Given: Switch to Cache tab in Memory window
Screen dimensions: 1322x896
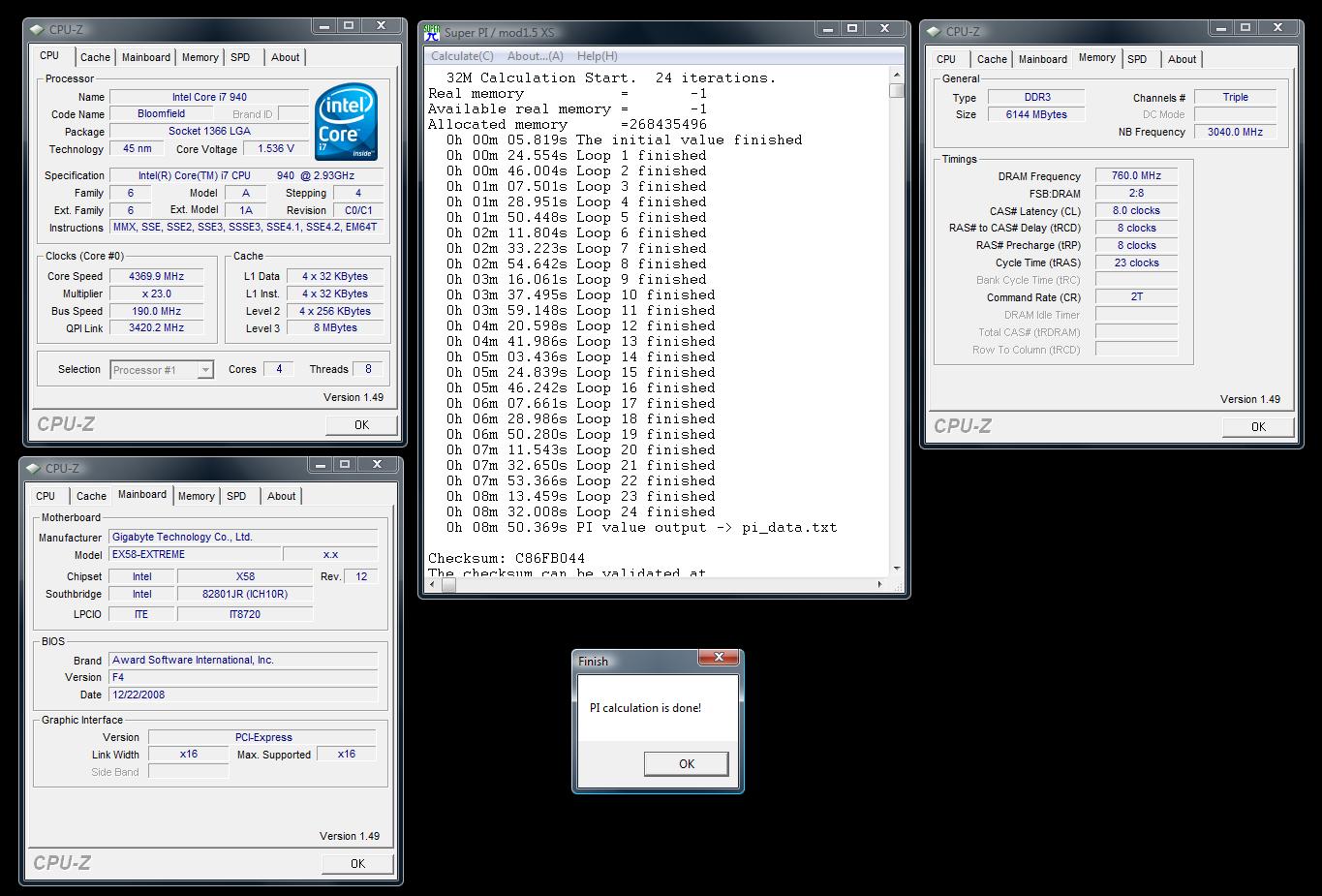Looking at the screenshot, I should 992,59.
